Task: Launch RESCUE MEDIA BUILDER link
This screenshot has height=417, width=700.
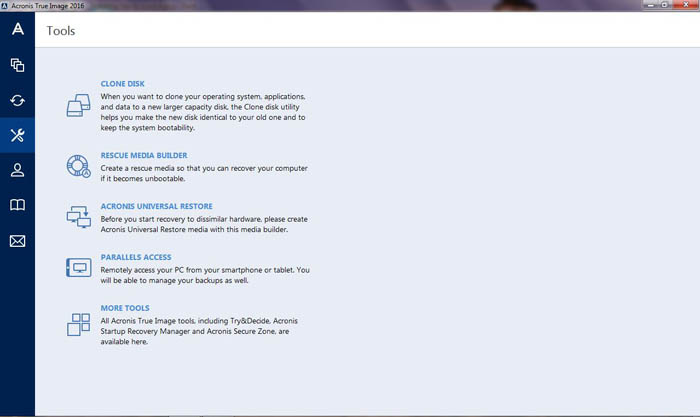Action: point(144,156)
